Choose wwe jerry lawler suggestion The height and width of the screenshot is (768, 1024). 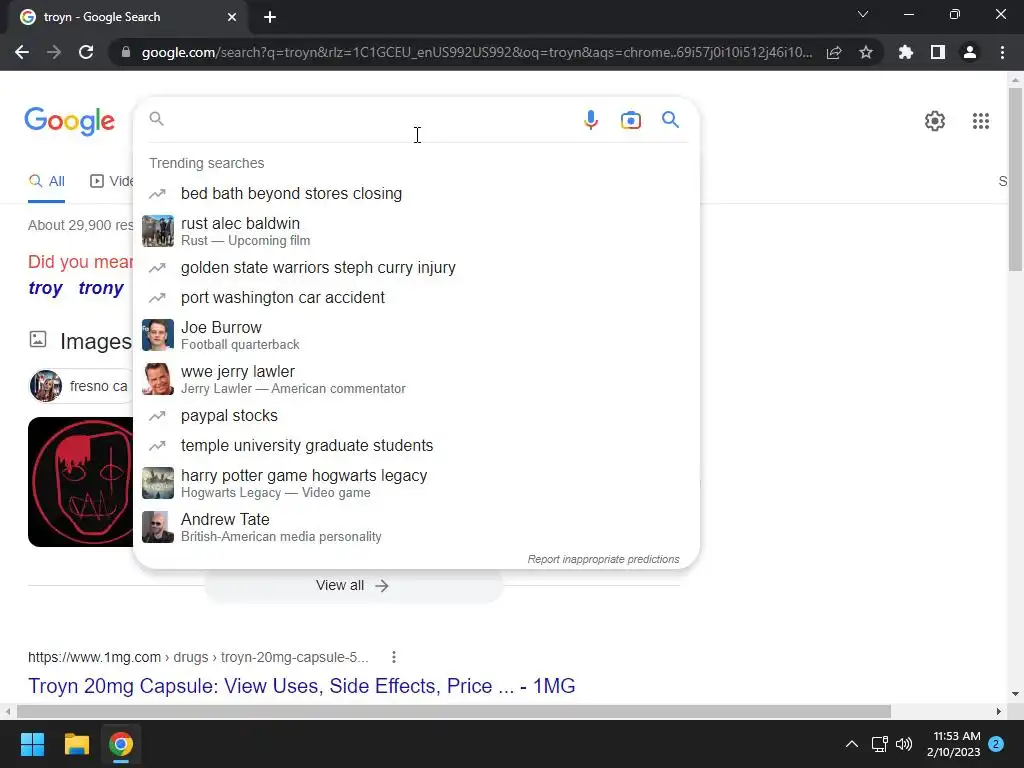coord(416,379)
